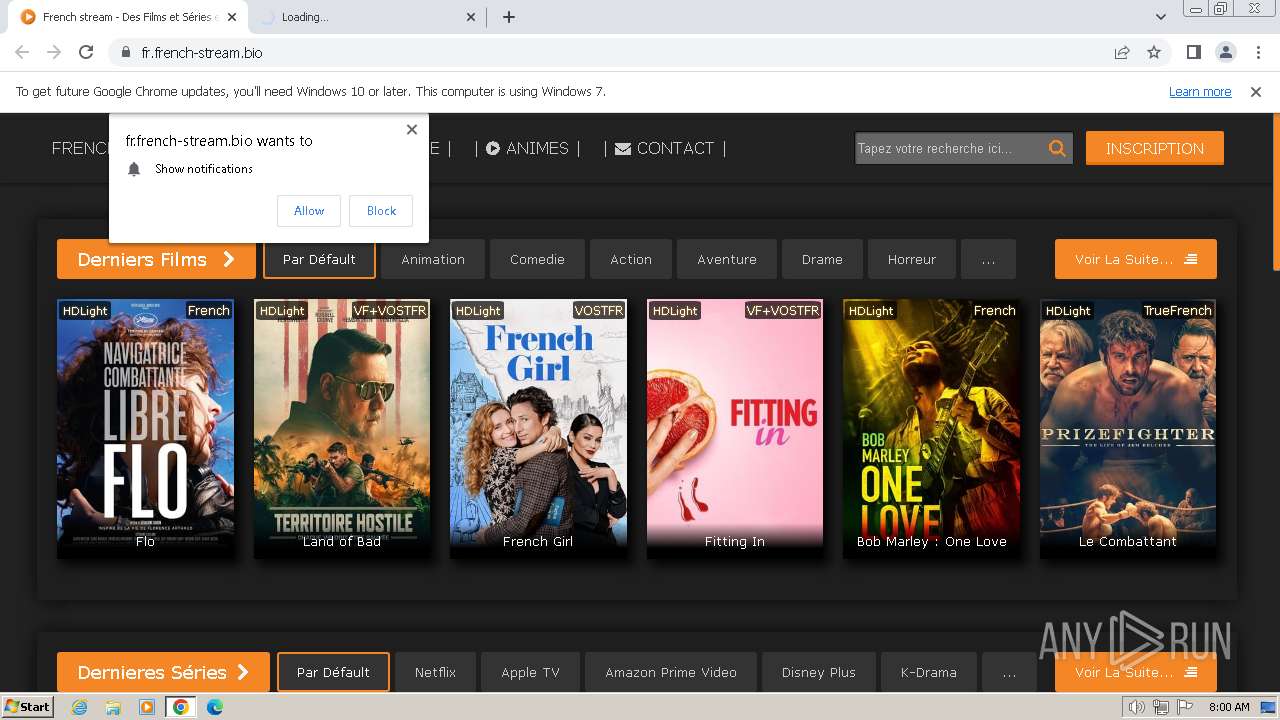Screen dimensions: 1280x720
Task: Select the Apple TV series tab
Action: [x=530, y=672]
